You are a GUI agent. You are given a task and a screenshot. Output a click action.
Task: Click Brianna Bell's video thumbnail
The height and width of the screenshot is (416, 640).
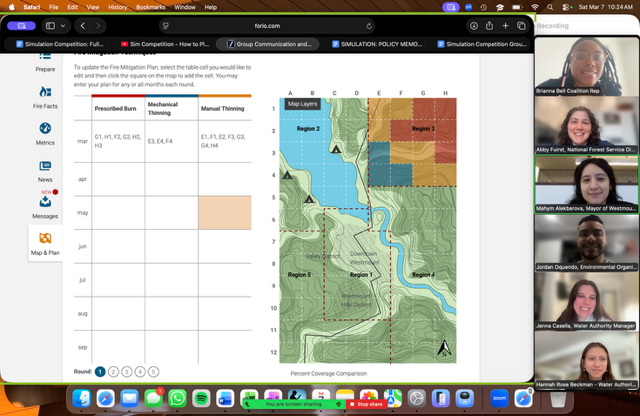(586, 67)
